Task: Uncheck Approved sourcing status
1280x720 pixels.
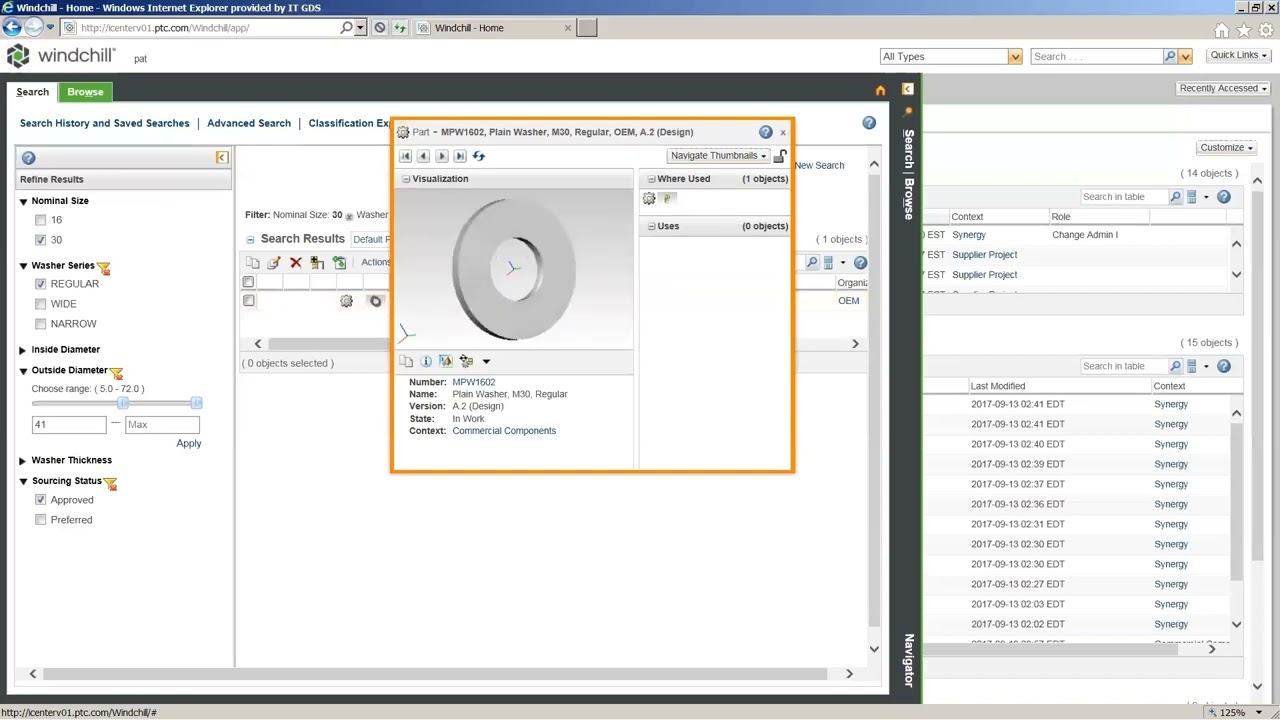Action: click(x=41, y=500)
